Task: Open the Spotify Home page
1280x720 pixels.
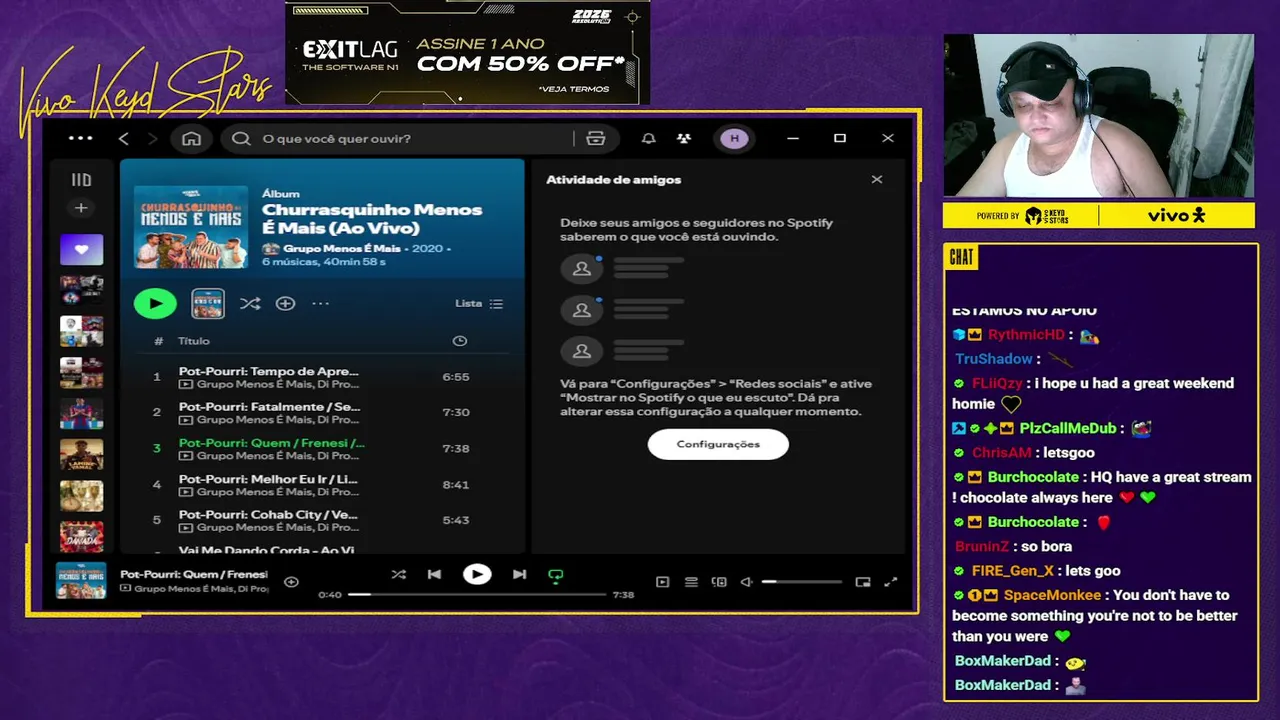Action: click(x=191, y=138)
